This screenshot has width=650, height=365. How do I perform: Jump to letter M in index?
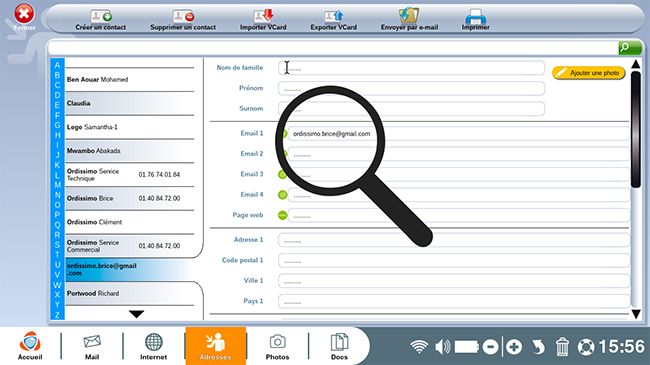(57, 185)
